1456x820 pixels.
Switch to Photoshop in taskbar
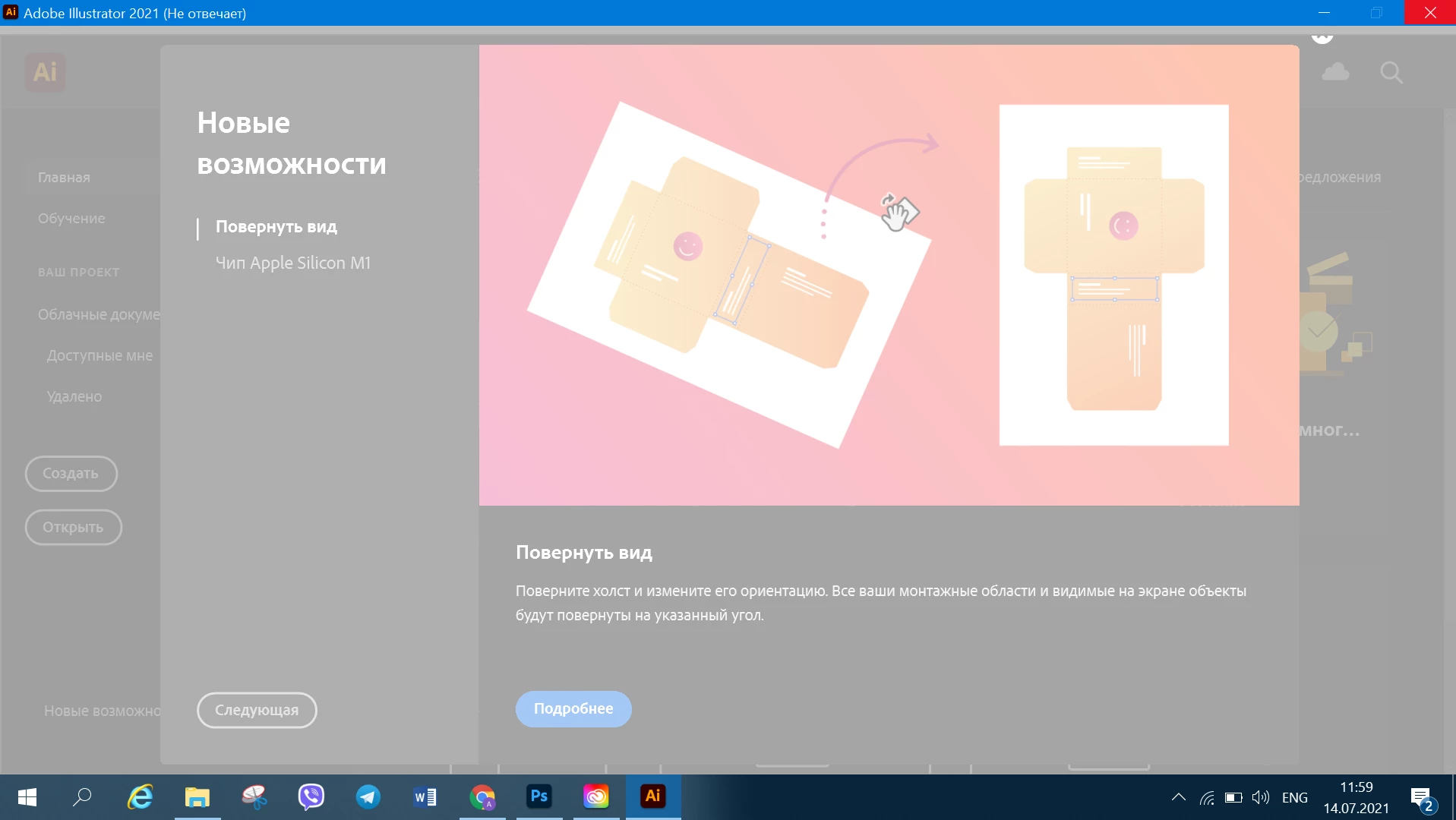point(539,797)
